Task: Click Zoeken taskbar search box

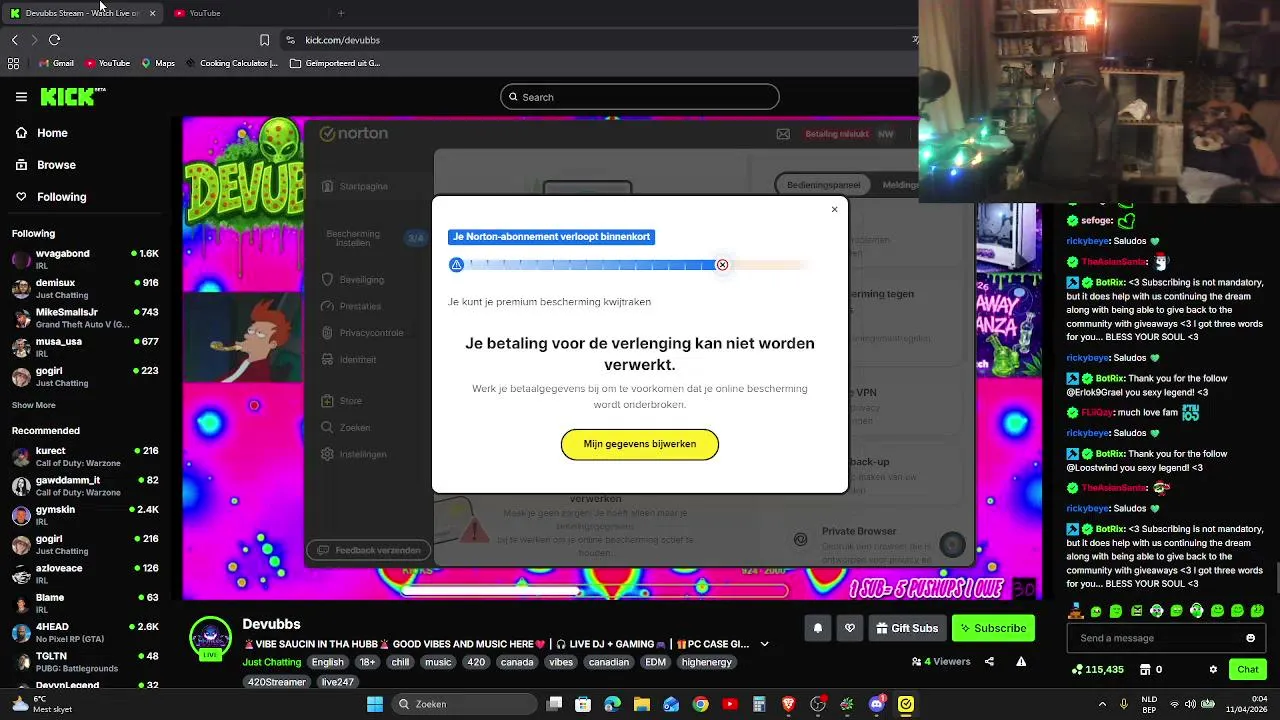Action: click(464, 704)
